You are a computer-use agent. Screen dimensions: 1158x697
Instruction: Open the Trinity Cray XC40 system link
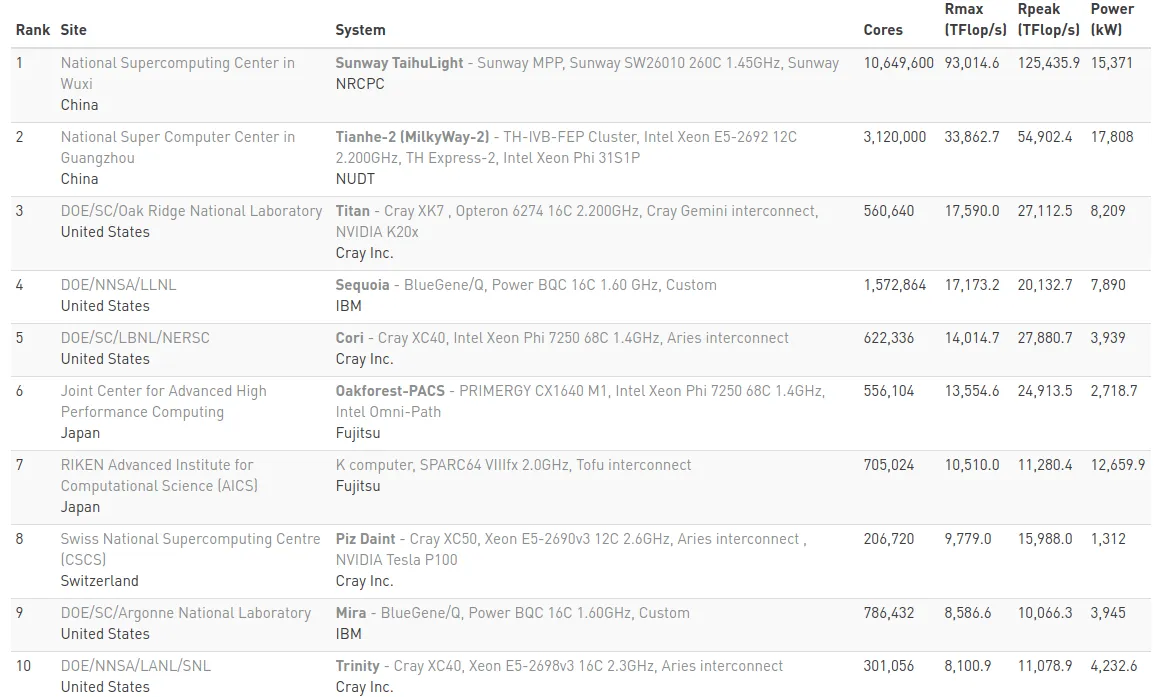pyautogui.click(x=358, y=666)
